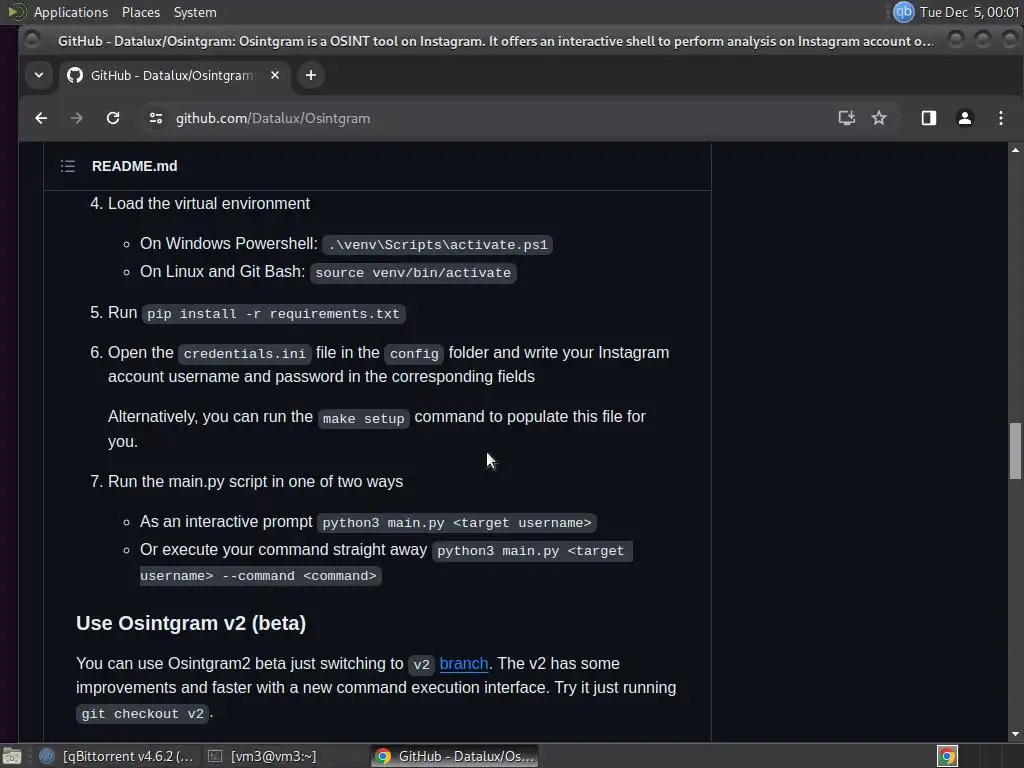The image size is (1024, 768).
Task: Click the install app icon in address bar
Action: point(846,118)
